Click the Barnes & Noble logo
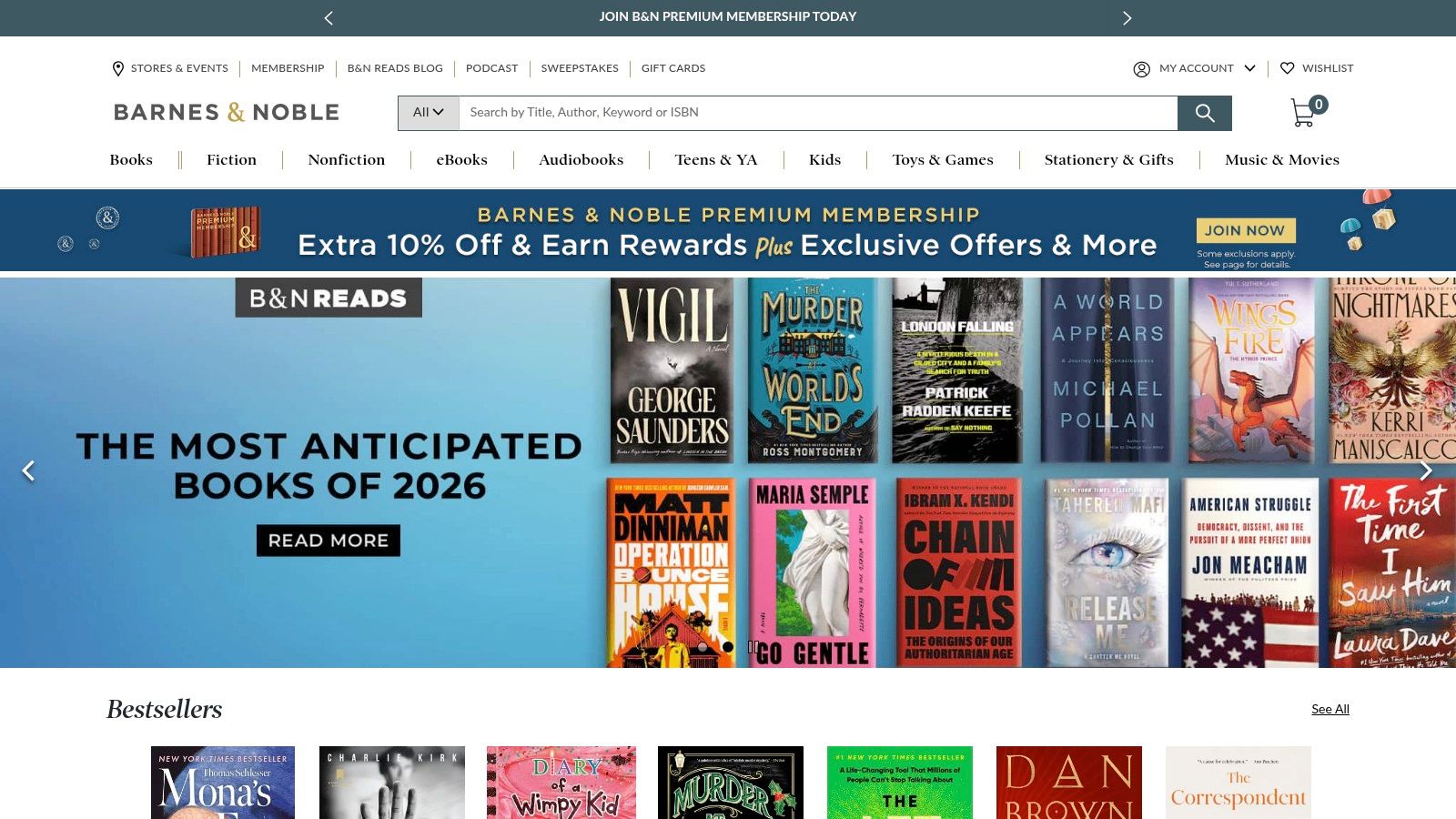Image resolution: width=1456 pixels, height=819 pixels. (225, 111)
